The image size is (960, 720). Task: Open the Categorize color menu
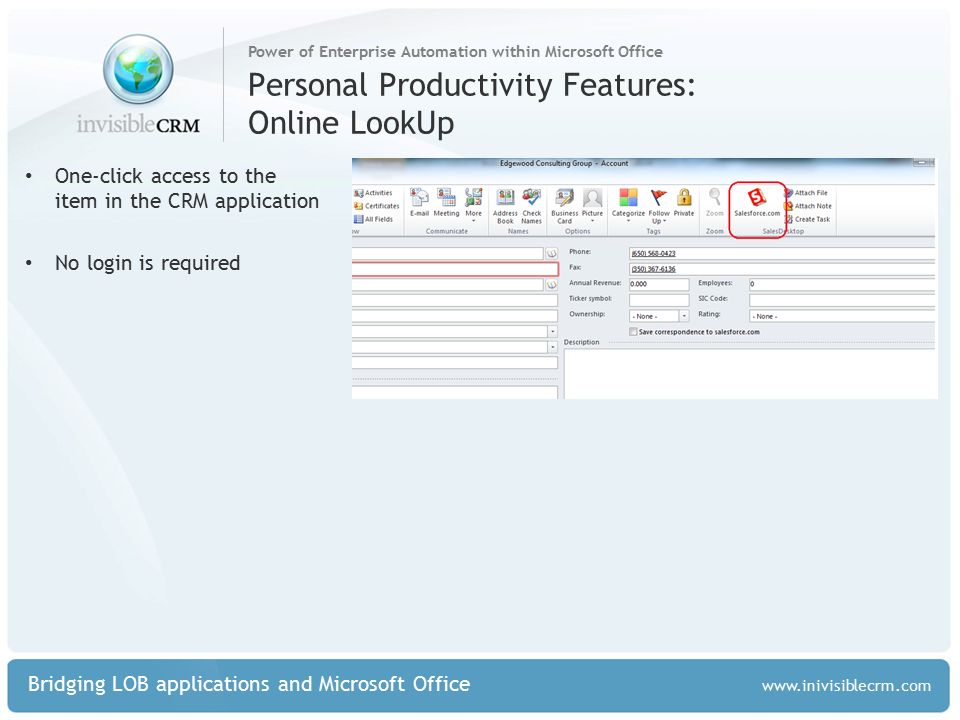tap(628, 204)
